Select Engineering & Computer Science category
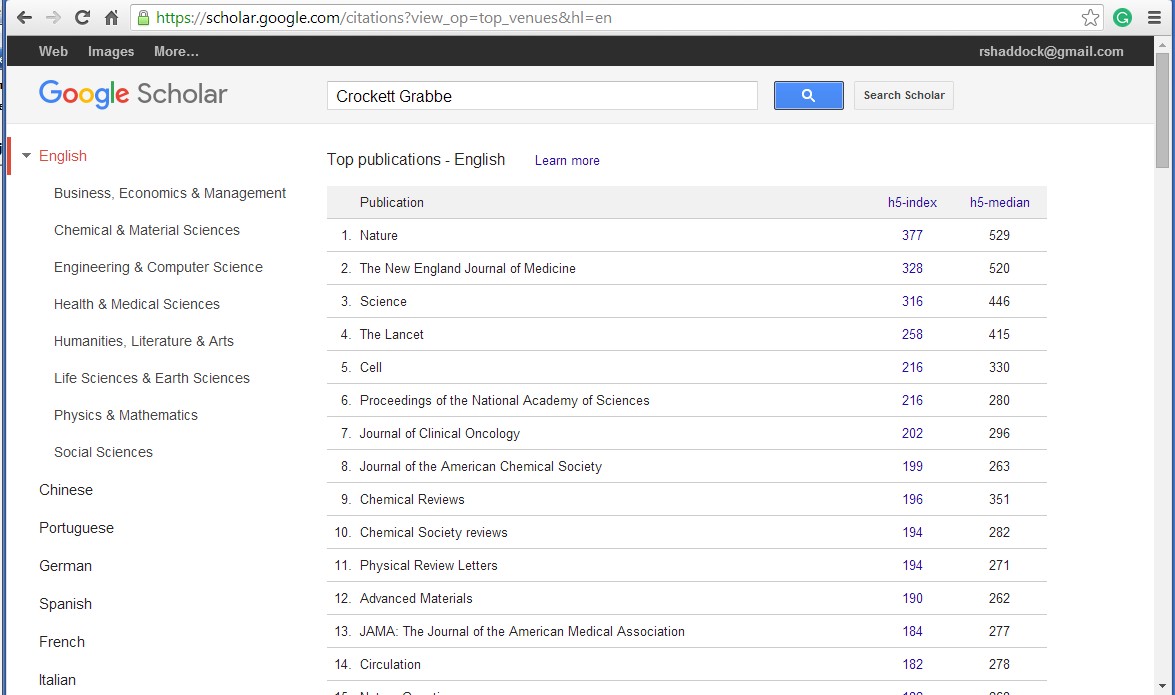The height and width of the screenshot is (695, 1175). click(x=158, y=267)
